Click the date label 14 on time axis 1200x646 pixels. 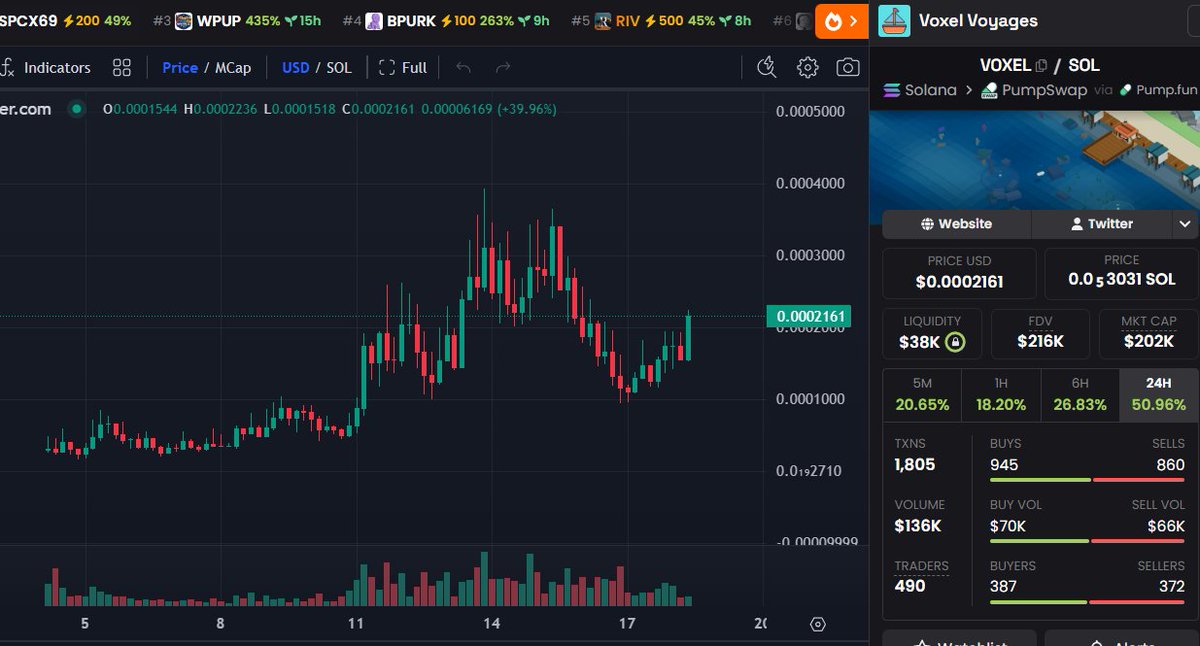pyautogui.click(x=491, y=624)
